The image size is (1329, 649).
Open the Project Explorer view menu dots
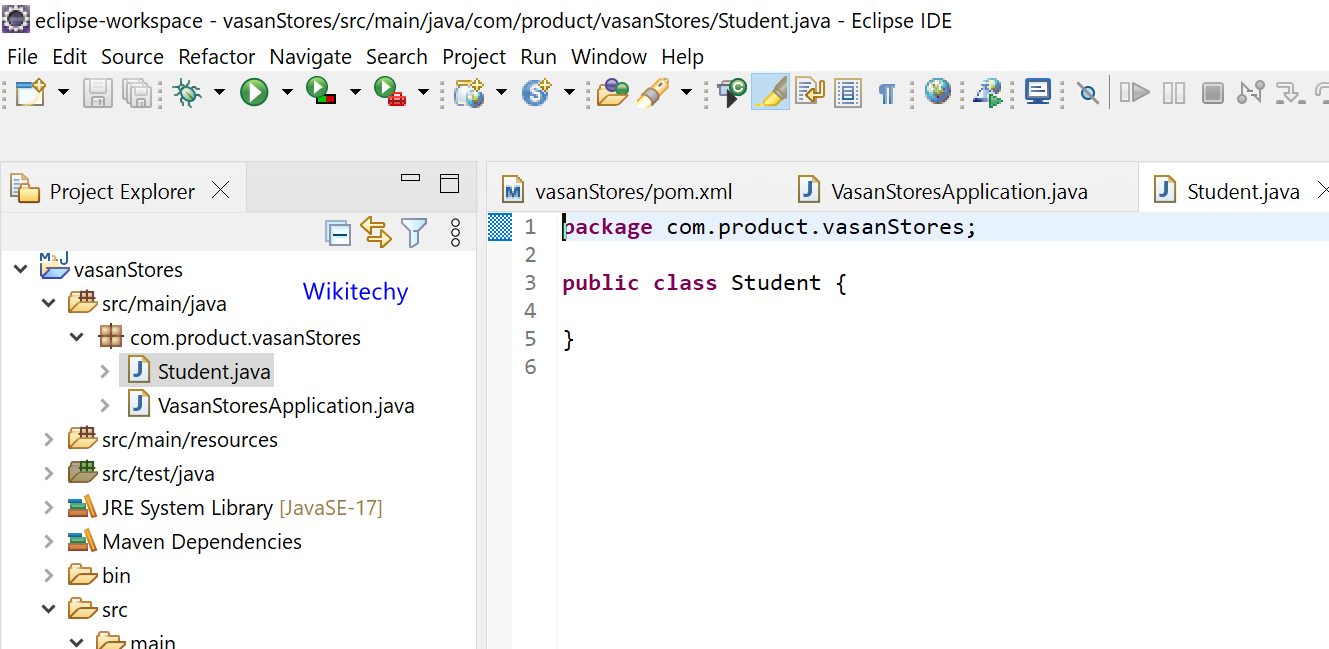[454, 231]
